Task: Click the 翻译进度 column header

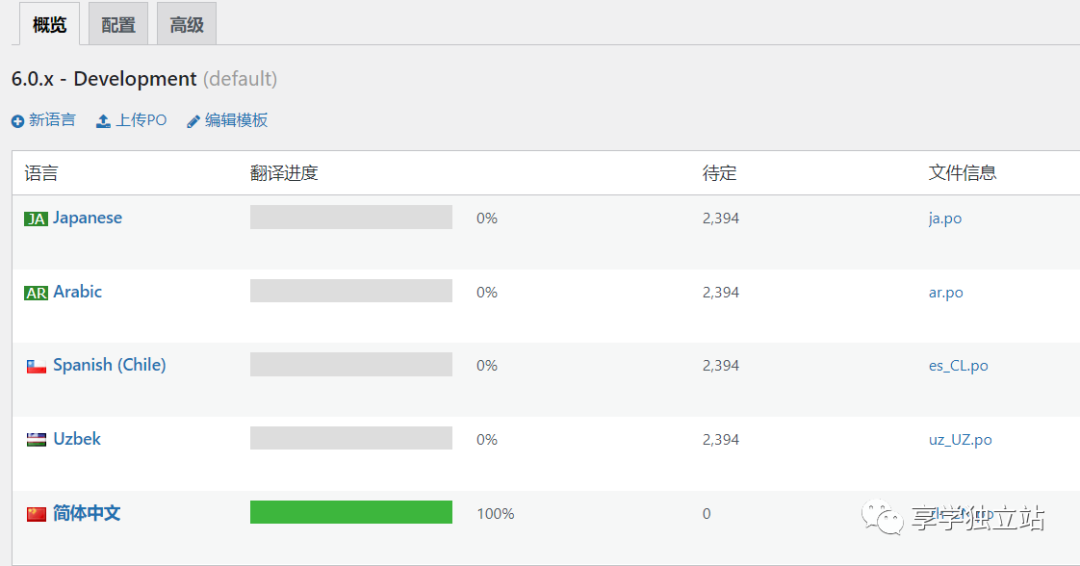Action: point(284,173)
